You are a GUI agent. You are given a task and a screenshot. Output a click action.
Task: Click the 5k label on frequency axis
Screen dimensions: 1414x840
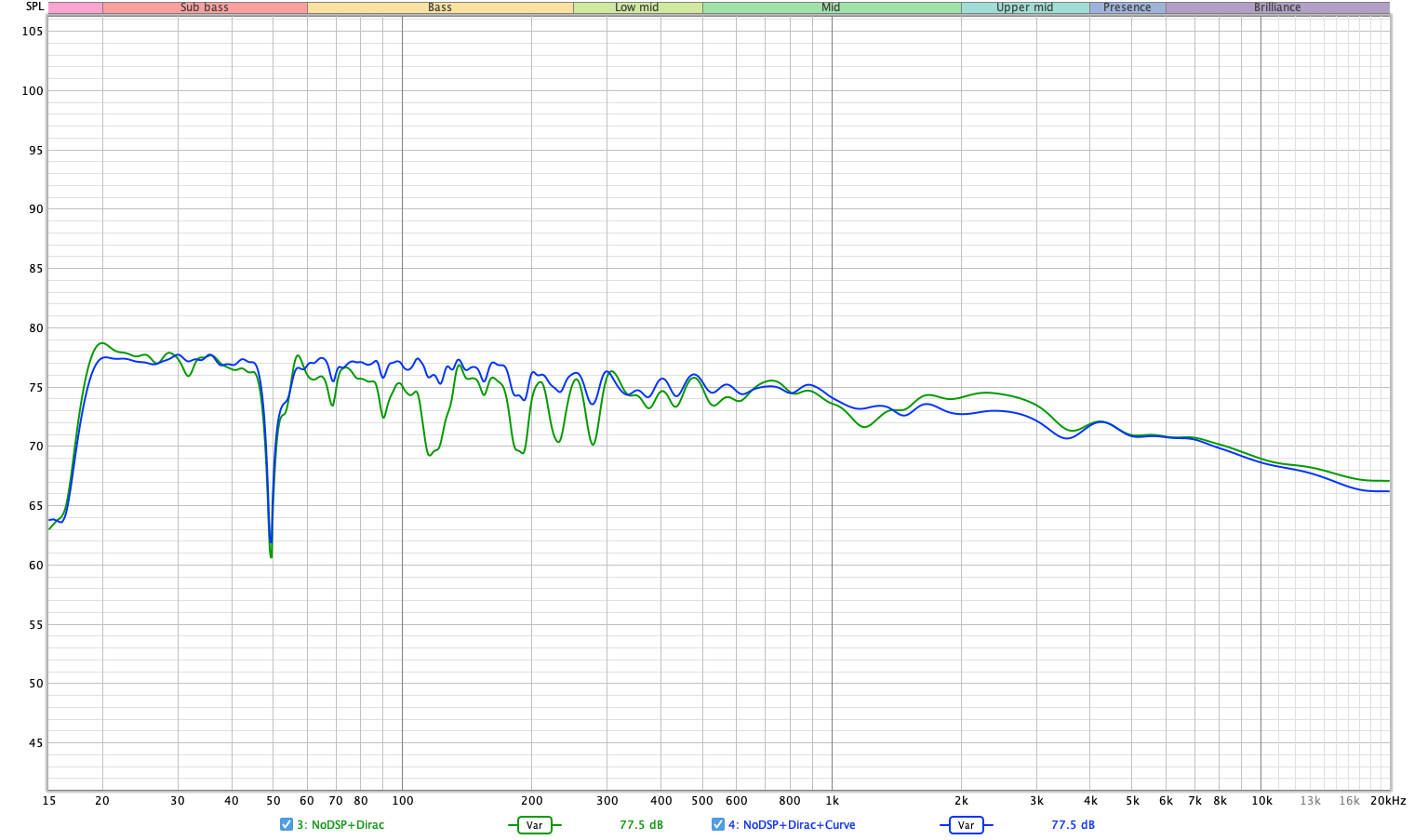click(x=1132, y=801)
